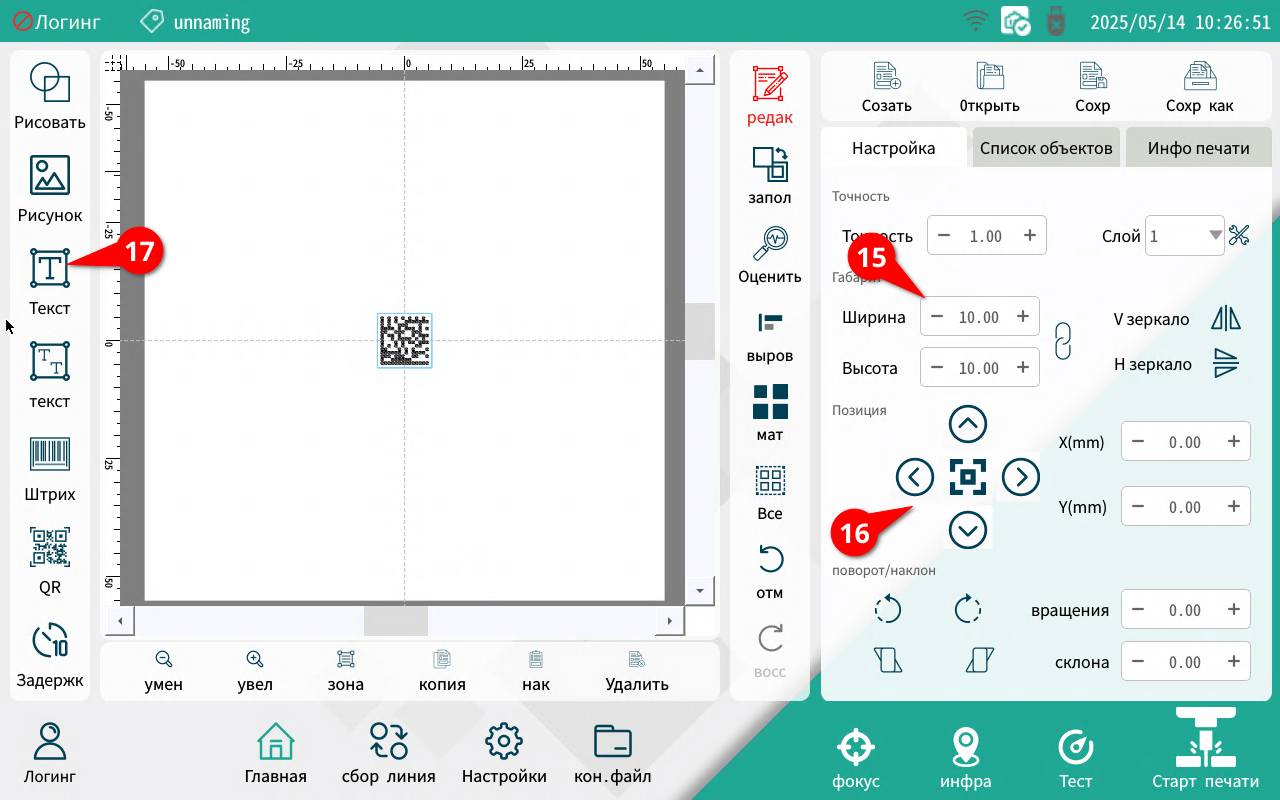Image resolution: width=1280 pixels, height=800 pixels.
Task: Open the Инфо печати tab
Action: (1198, 148)
